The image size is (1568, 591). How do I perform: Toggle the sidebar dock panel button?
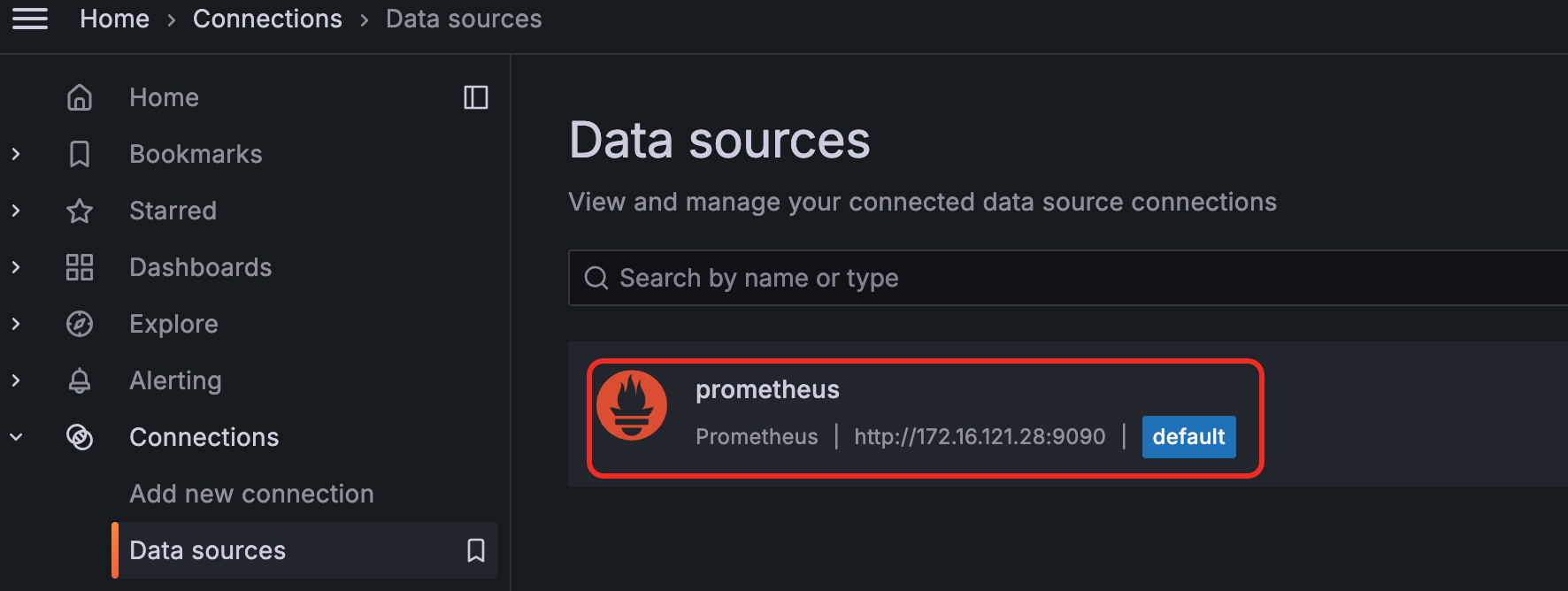tap(476, 97)
